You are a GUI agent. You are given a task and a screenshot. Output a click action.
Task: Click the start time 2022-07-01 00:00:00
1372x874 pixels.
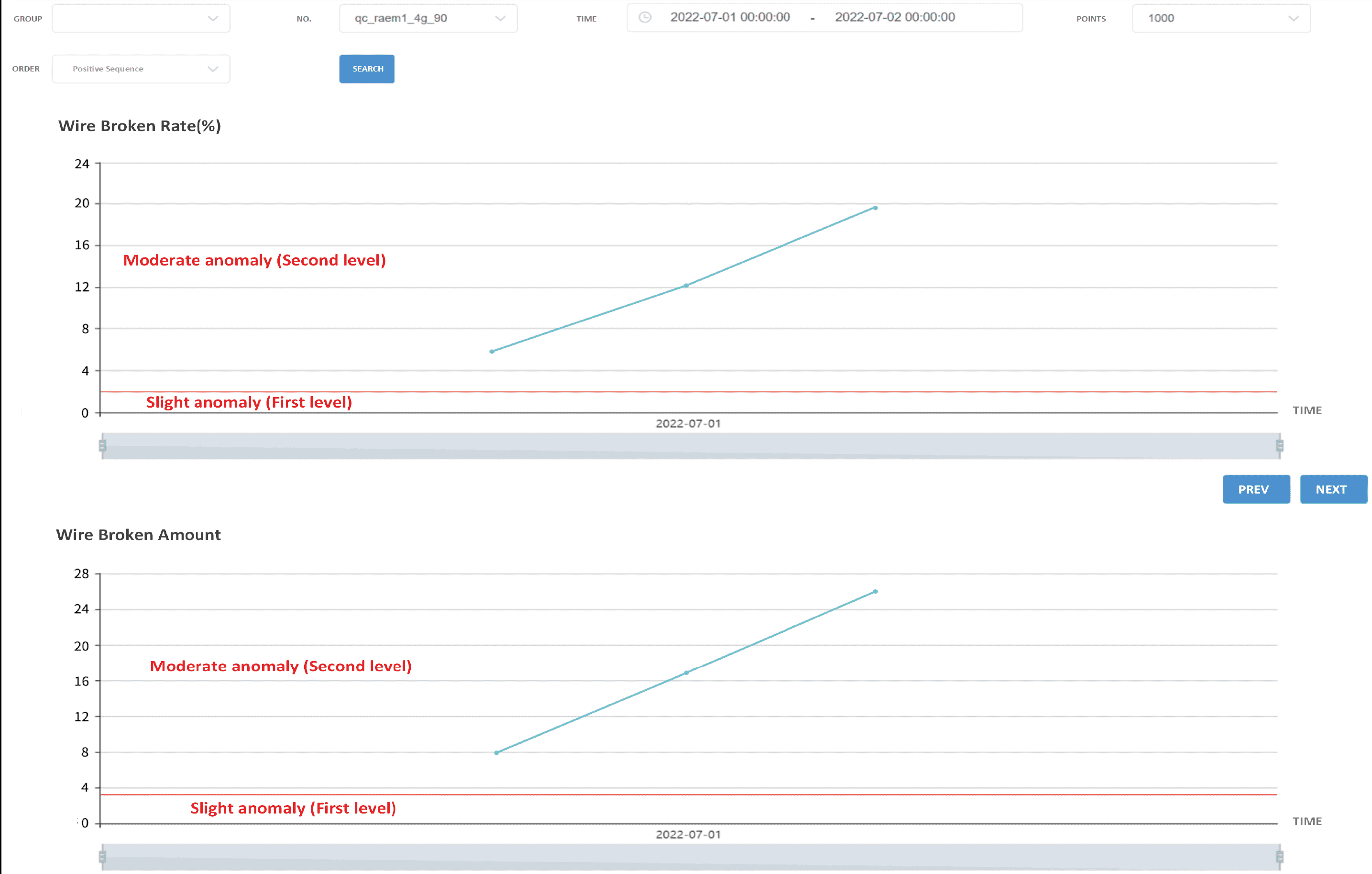pos(730,17)
